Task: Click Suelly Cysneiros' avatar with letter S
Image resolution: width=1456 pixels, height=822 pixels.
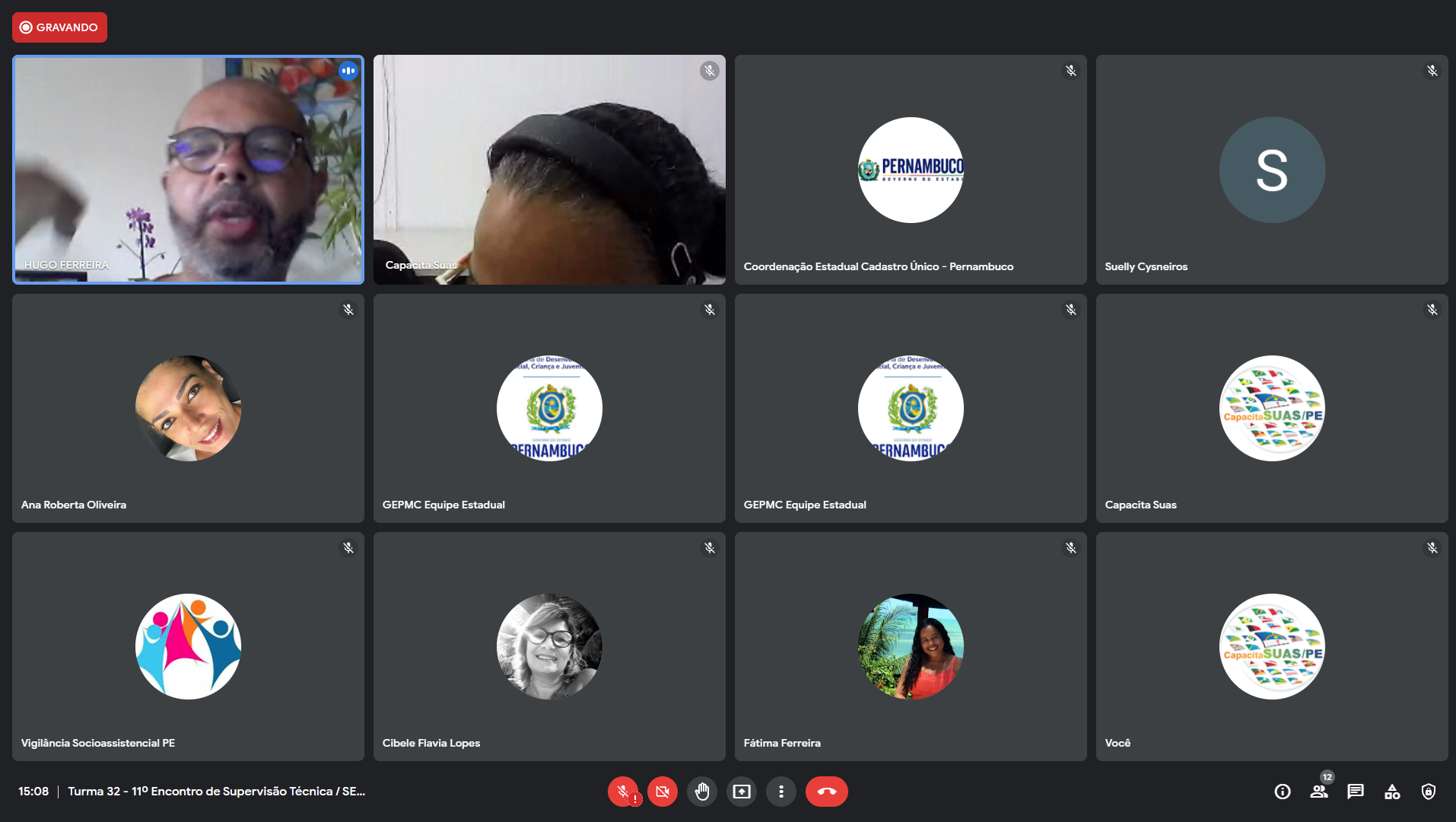Action: (1272, 170)
